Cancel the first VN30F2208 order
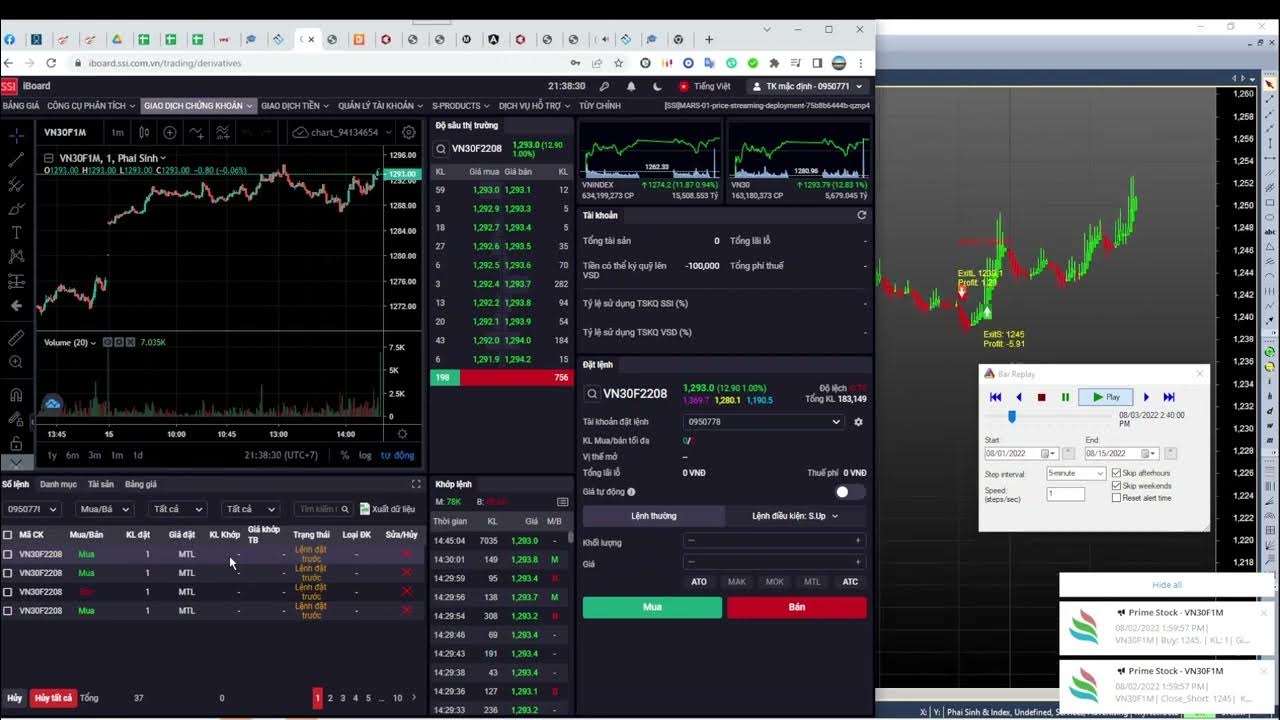This screenshot has height=720, width=1280. (x=406, y=554)
